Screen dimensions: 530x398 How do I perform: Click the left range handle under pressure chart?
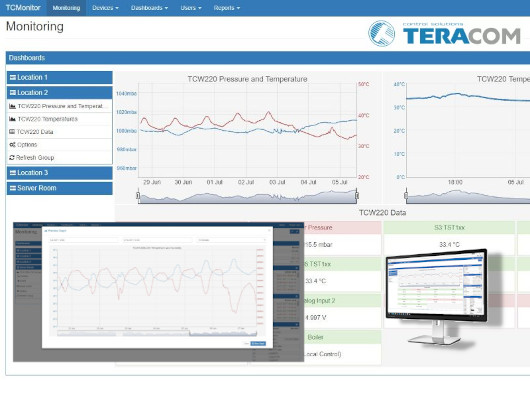138,195
